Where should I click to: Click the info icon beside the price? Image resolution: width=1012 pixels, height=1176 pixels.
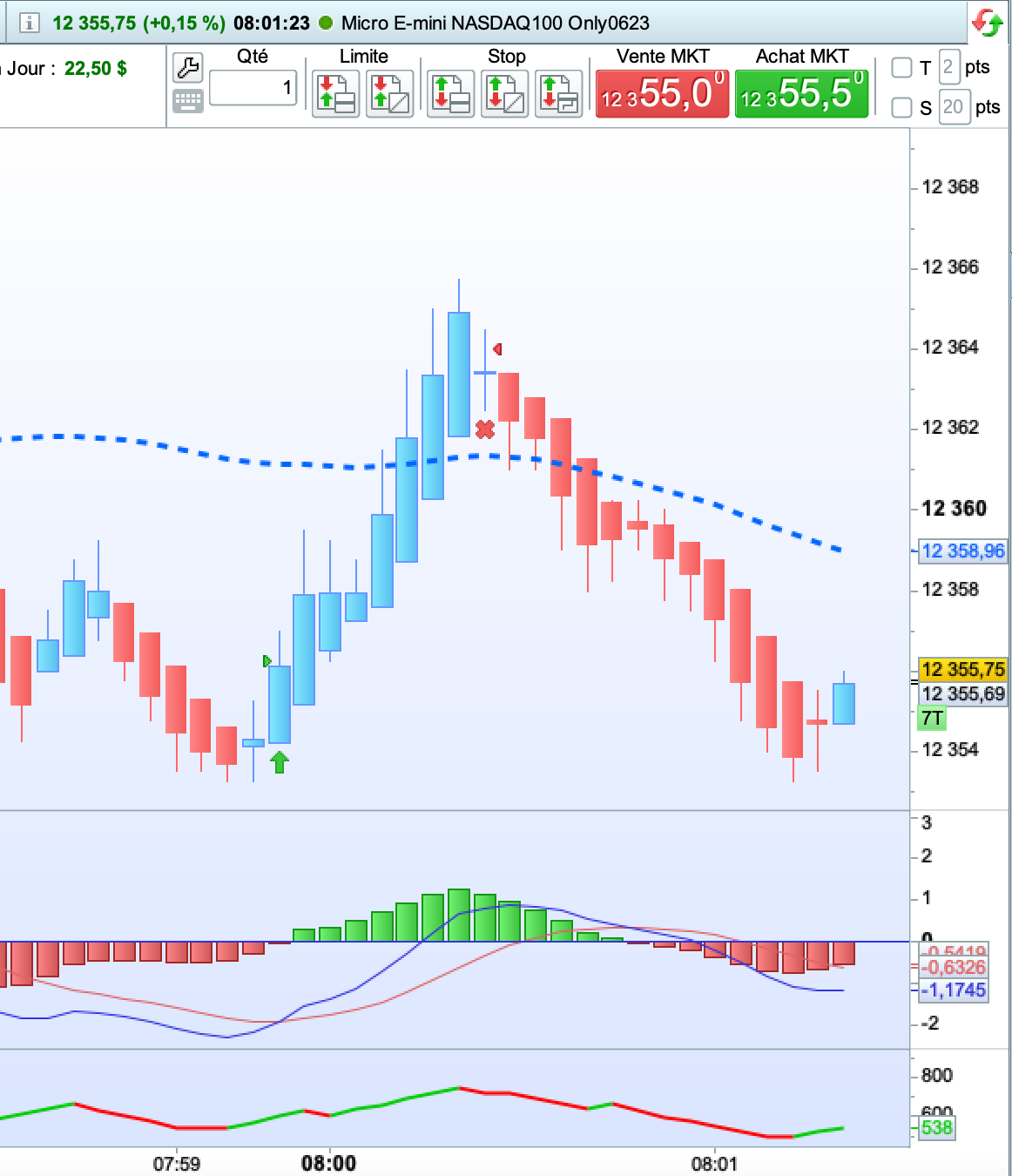[29, 23]
